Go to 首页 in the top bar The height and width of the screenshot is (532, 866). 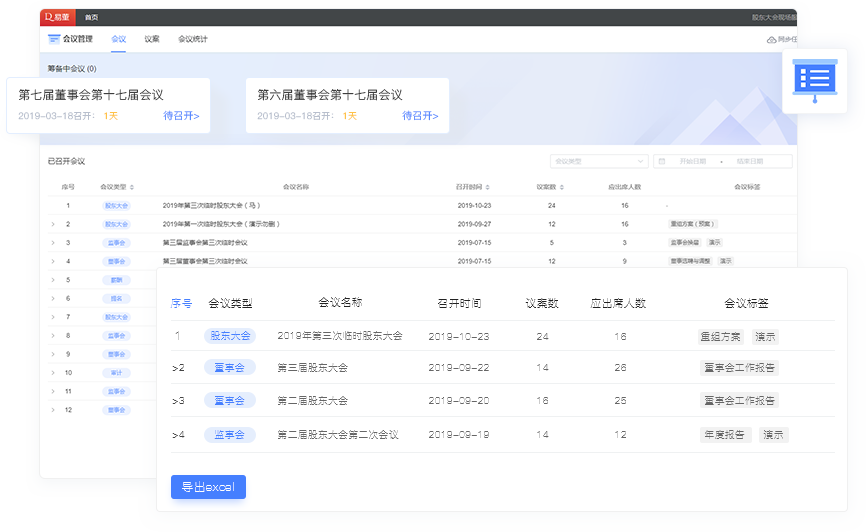(91, 18)
